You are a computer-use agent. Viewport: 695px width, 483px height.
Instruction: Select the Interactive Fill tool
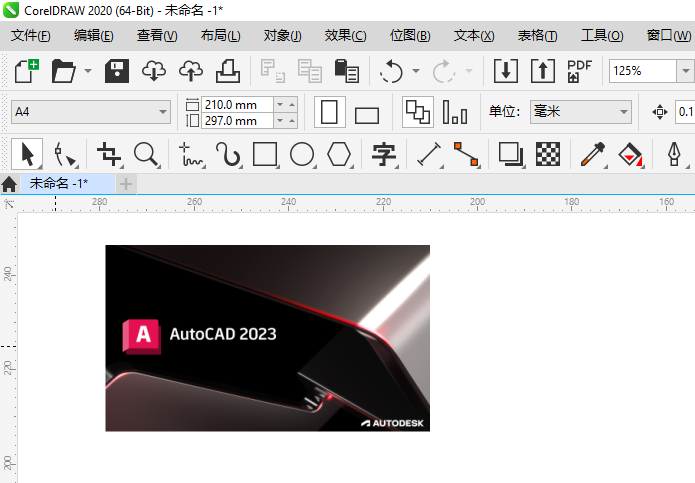(x=630, y=154)
